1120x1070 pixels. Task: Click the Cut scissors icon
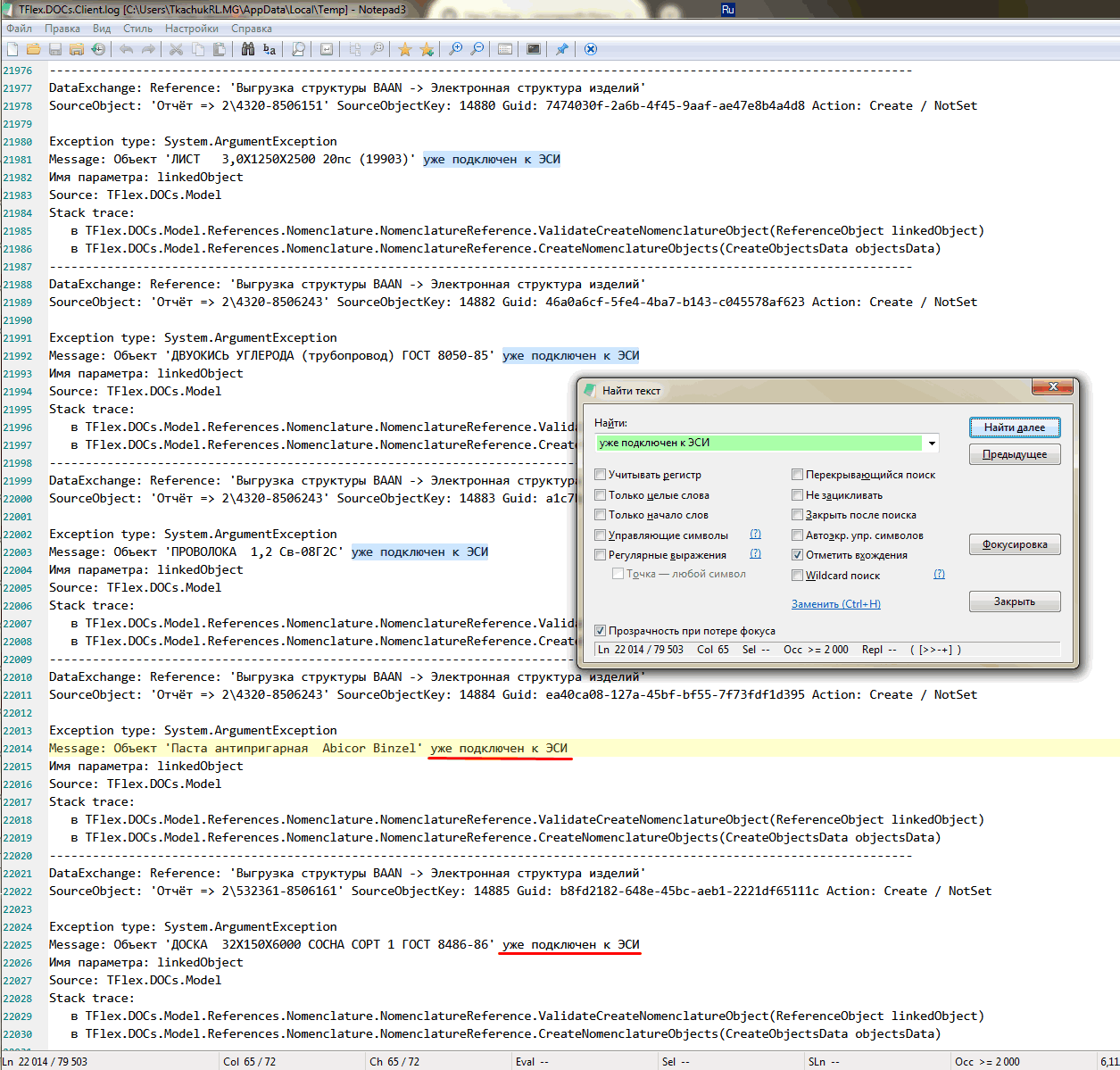[177, 49]
